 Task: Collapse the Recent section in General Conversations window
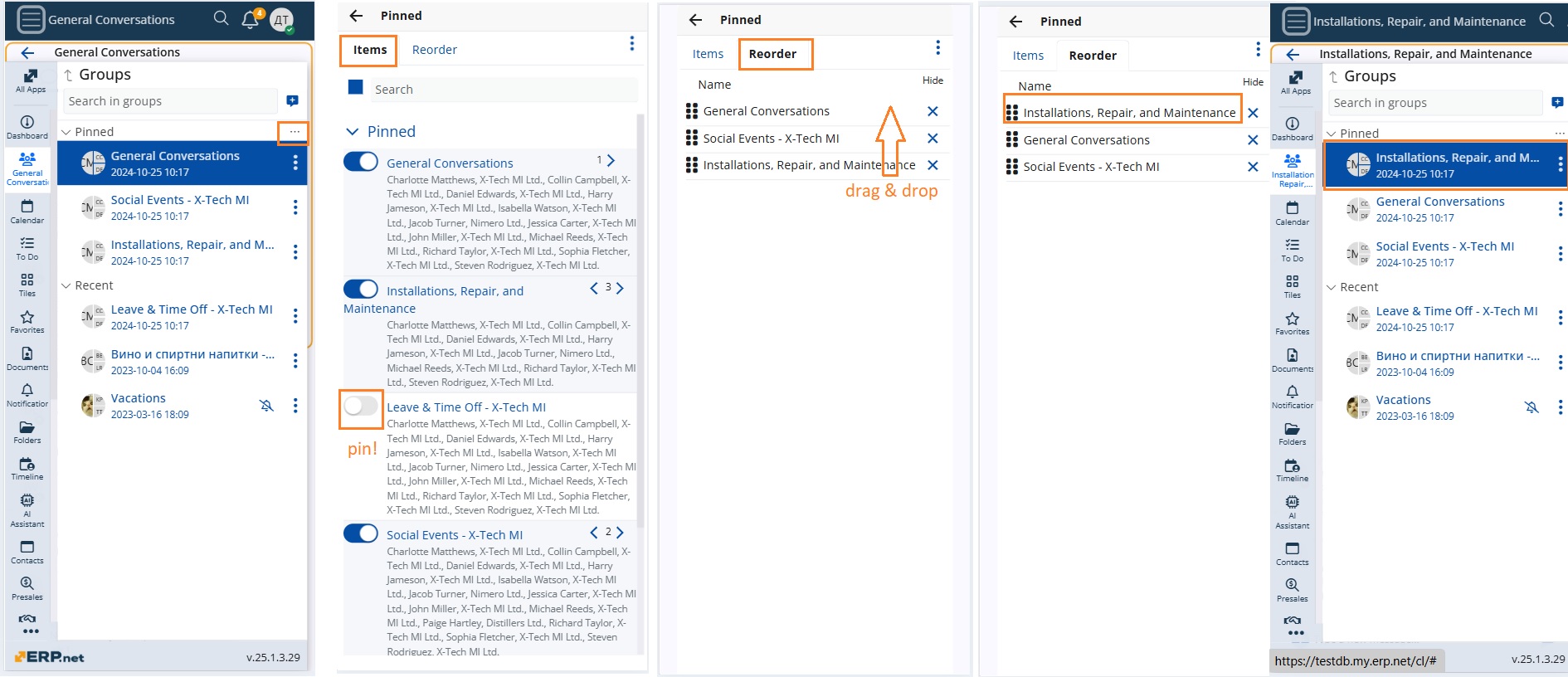(66, 285)
